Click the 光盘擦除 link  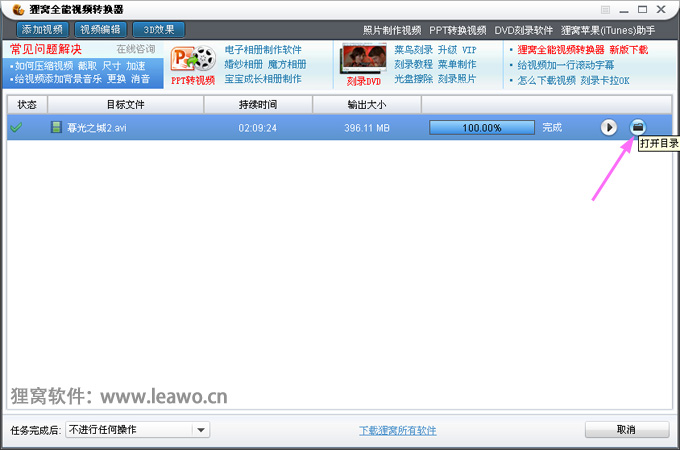[x=413, y=78]
